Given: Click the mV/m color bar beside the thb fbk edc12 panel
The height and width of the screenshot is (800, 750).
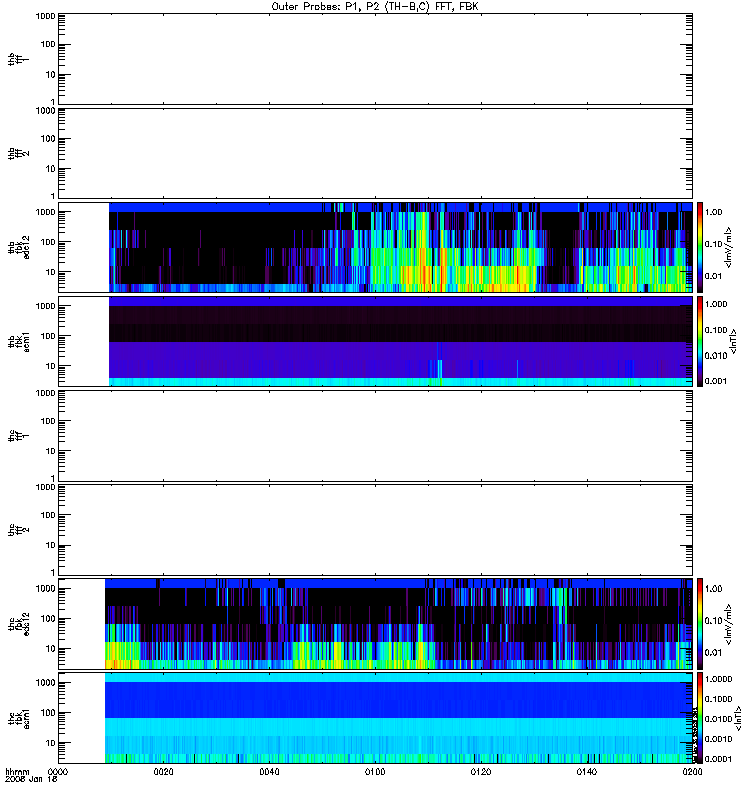Looking at the screenshot, I should 700,247.
